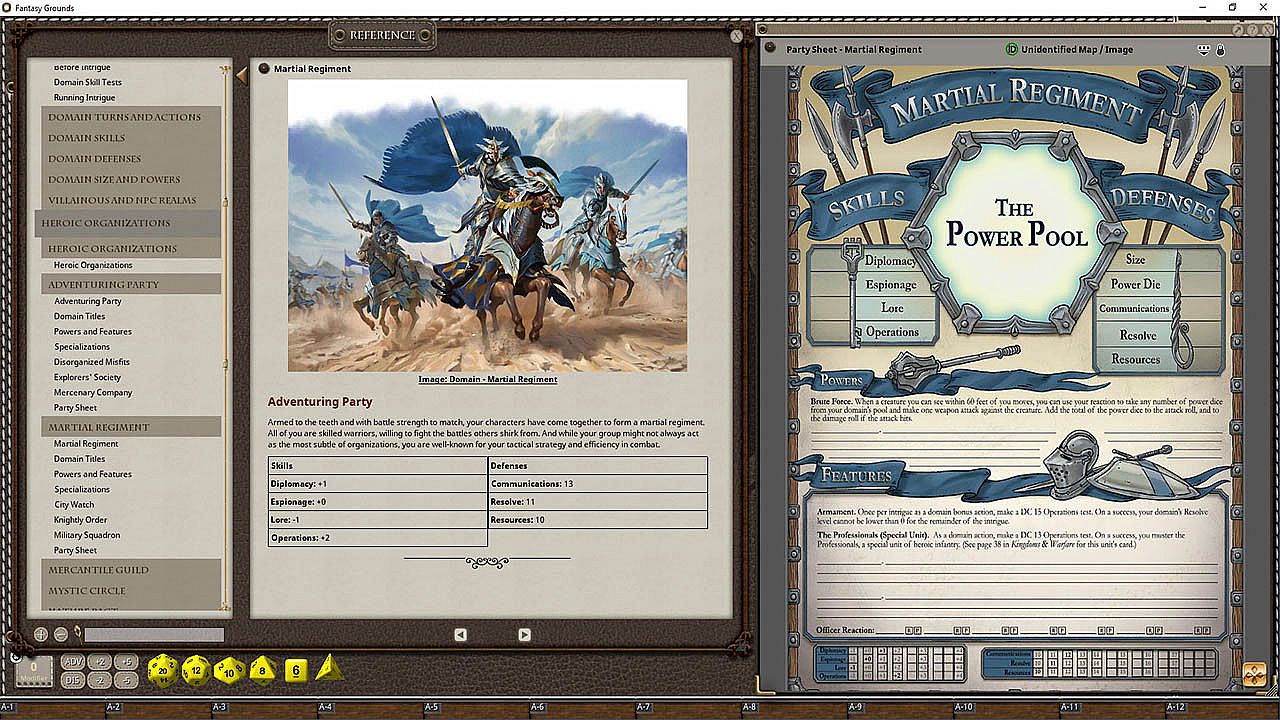1280x720 pixels.
Task: Click the Operations: +2 table cell
Action: point(378,538)
